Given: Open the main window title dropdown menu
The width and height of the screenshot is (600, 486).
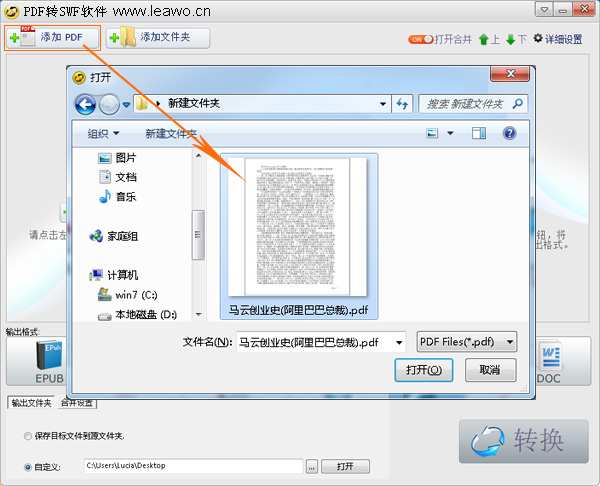Looking at the screenshot, I should coord(544,9).
